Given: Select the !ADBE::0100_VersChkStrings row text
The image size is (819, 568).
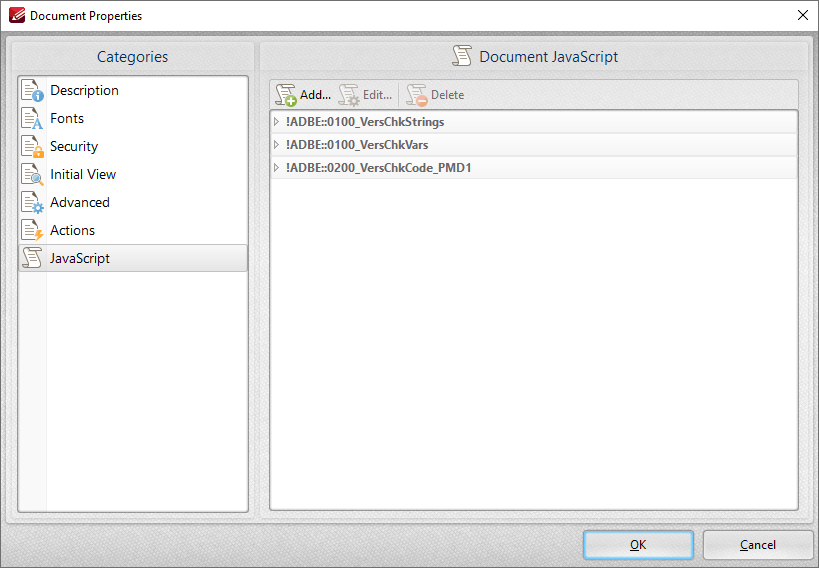Looking at the screenshot, I should [x=365, y=122].
